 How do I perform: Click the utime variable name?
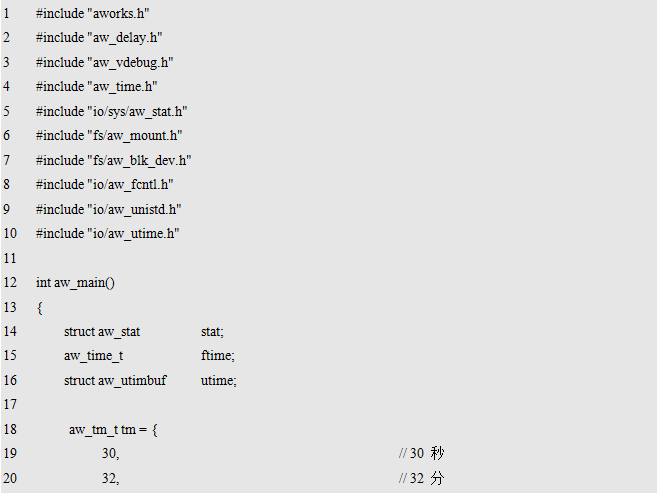pyautogui.click(x=218, y=380)
